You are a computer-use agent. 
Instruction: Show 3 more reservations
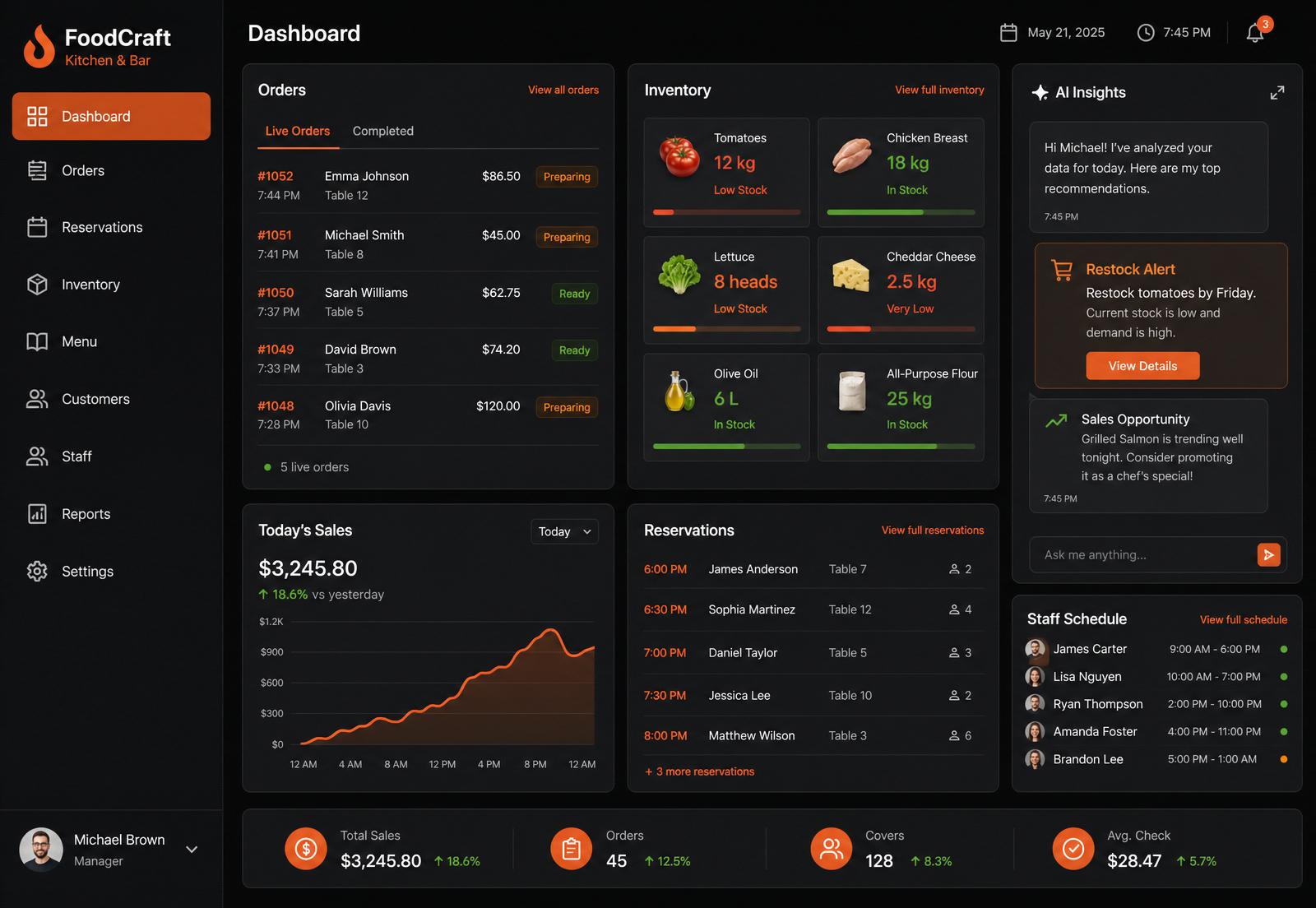tap(699, 771)
